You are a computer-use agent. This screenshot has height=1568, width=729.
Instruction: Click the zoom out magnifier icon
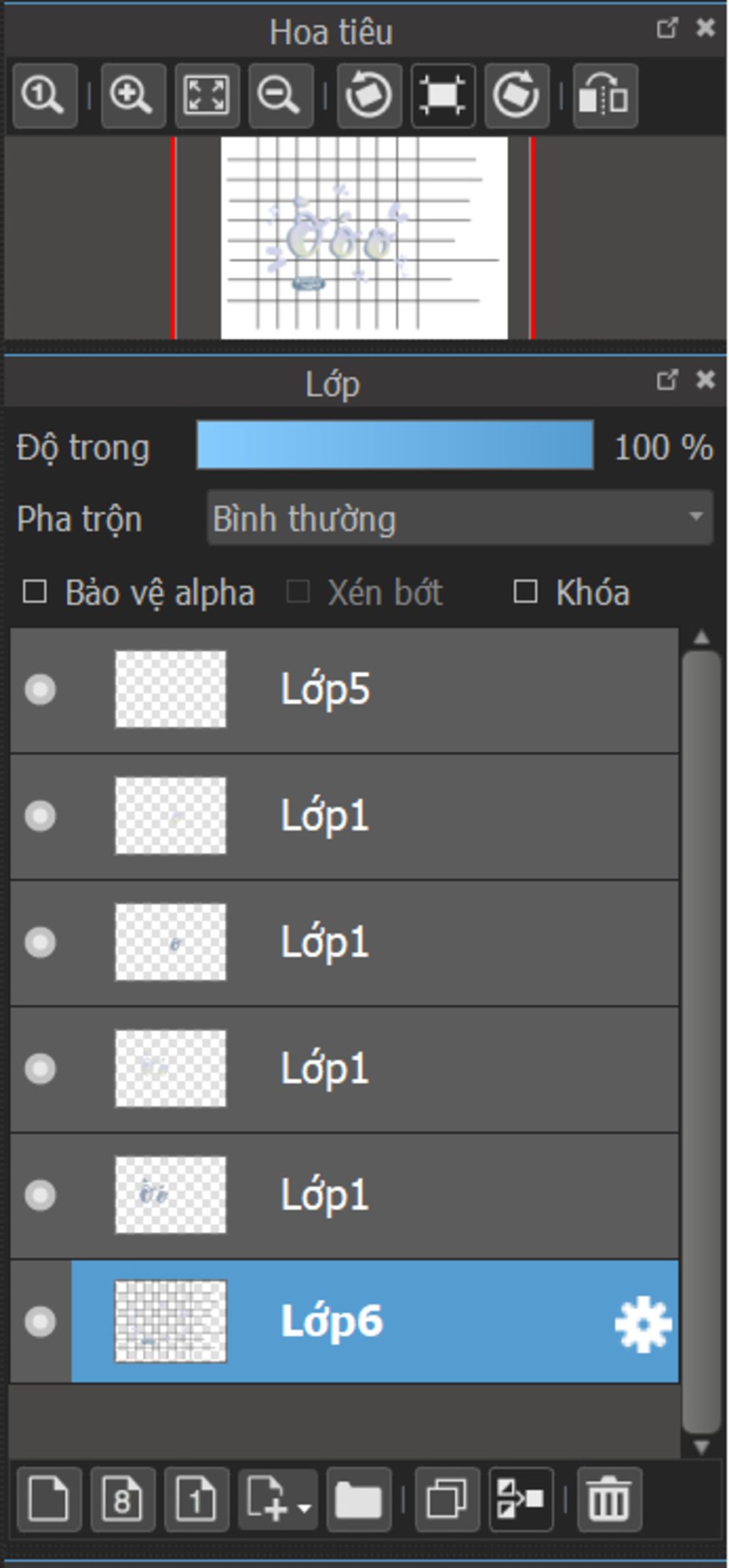point(280,95)
